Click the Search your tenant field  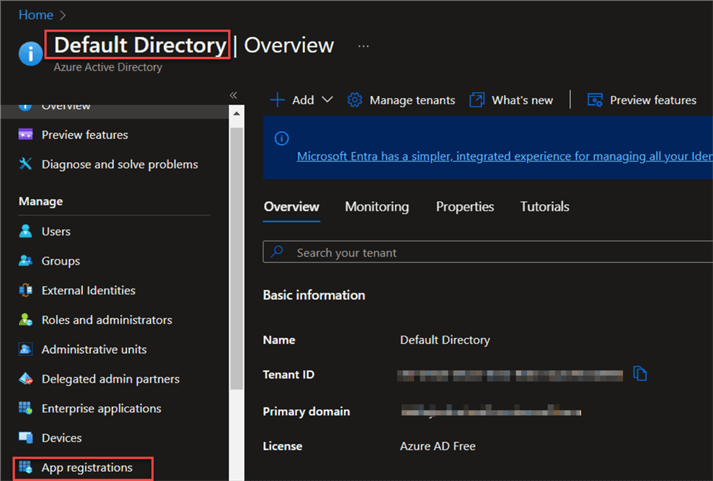click(480, 253)
